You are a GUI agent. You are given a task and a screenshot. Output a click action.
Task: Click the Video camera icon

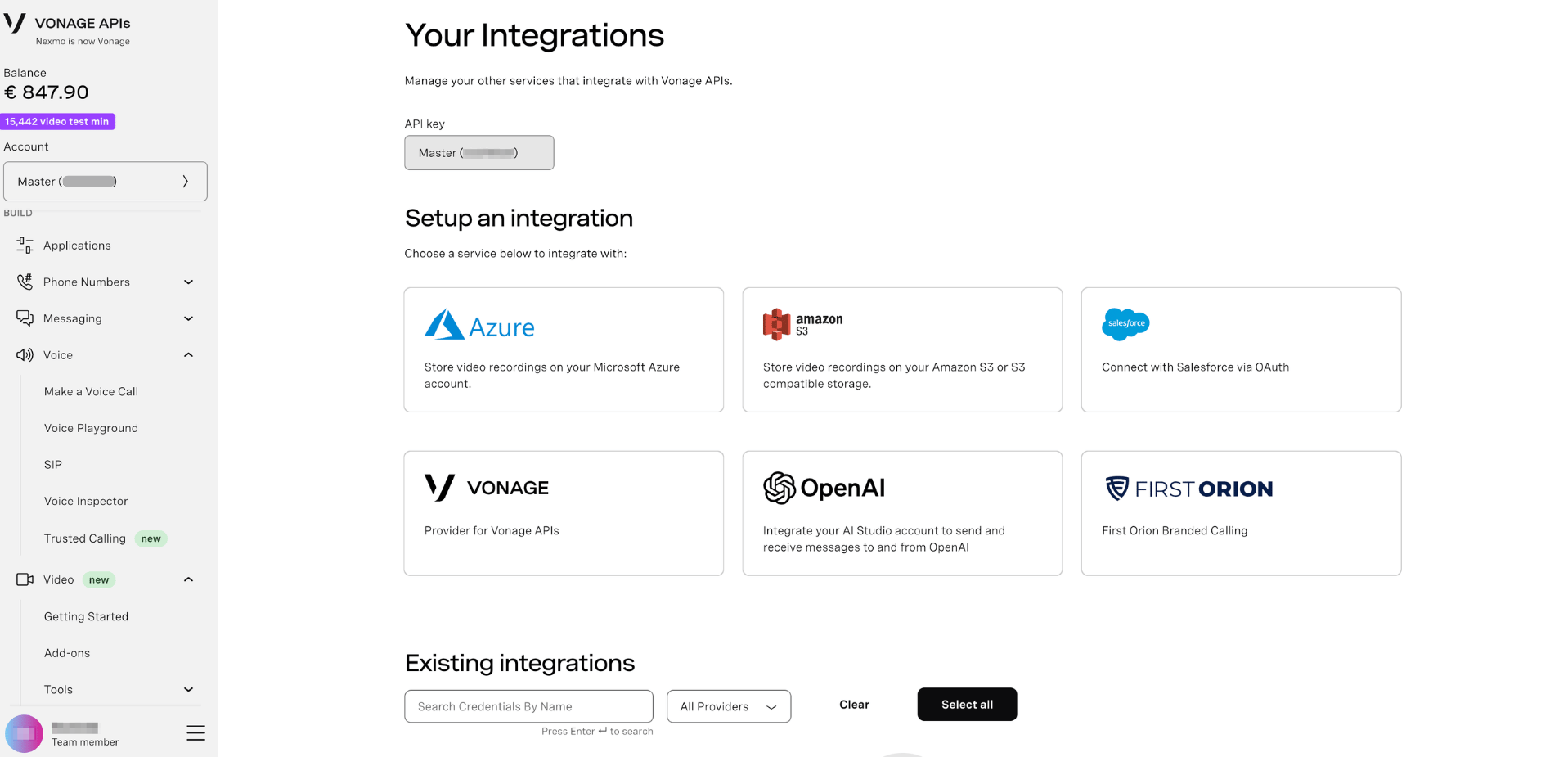pos(25,579)
